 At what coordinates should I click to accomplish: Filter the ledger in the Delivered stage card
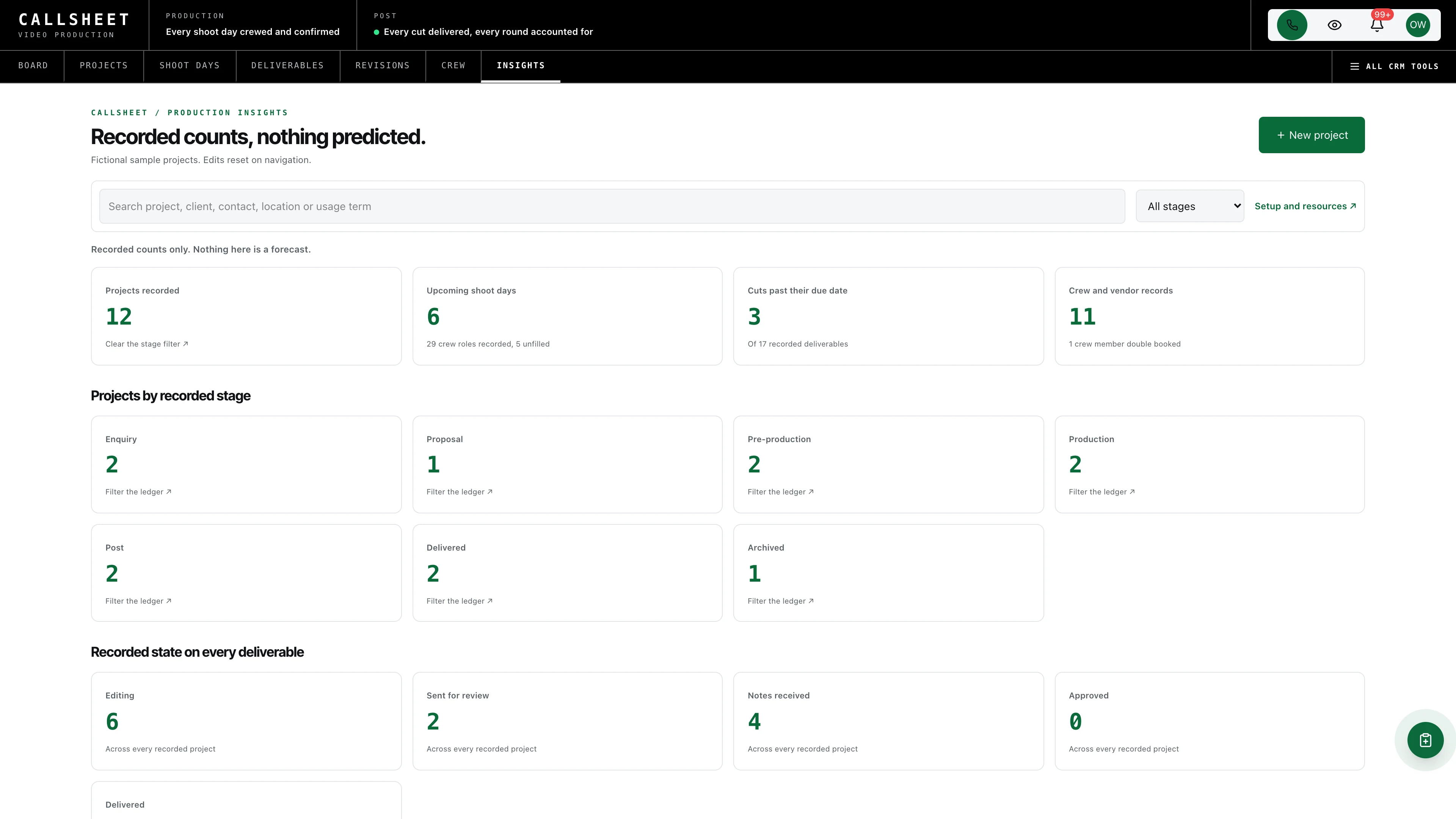459,601
